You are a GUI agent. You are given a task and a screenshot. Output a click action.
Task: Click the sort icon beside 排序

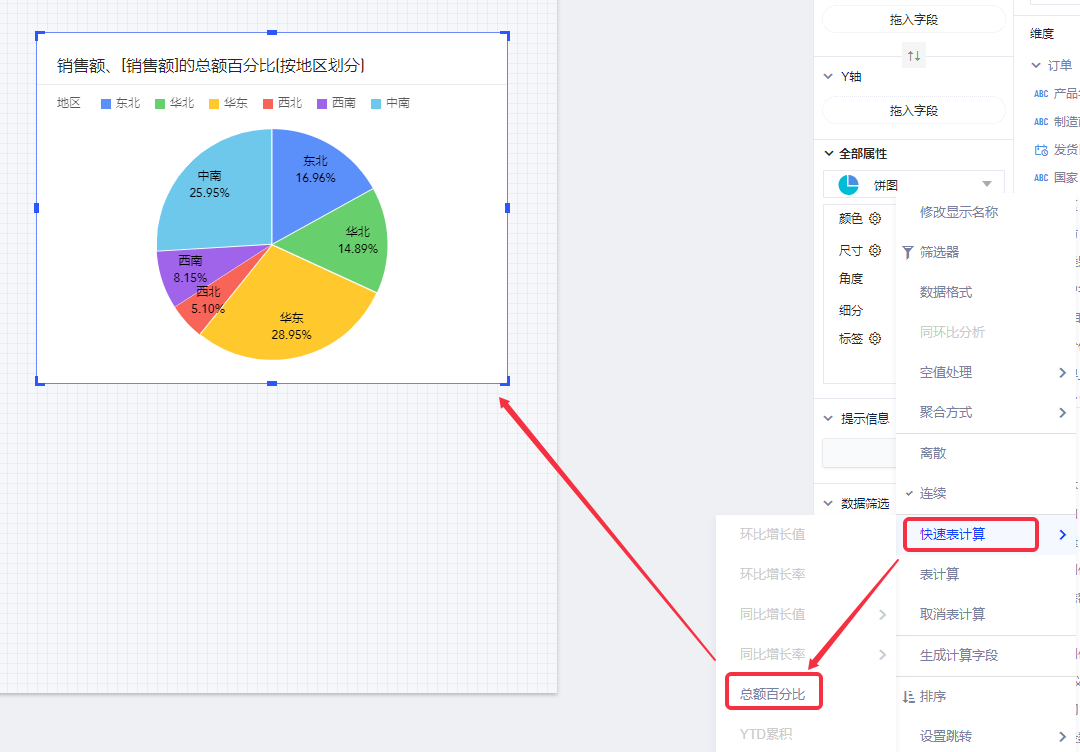click(x=908, y=696)
